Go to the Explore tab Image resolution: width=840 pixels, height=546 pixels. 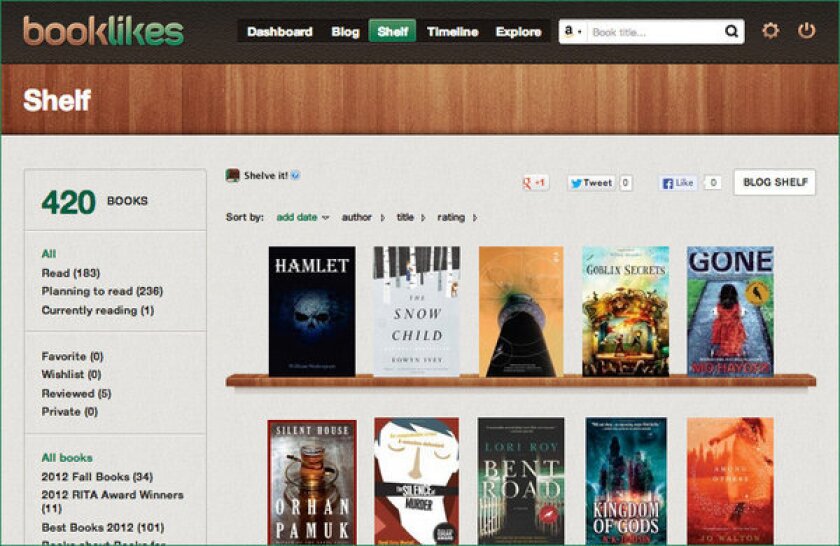(x=518, y=32)
